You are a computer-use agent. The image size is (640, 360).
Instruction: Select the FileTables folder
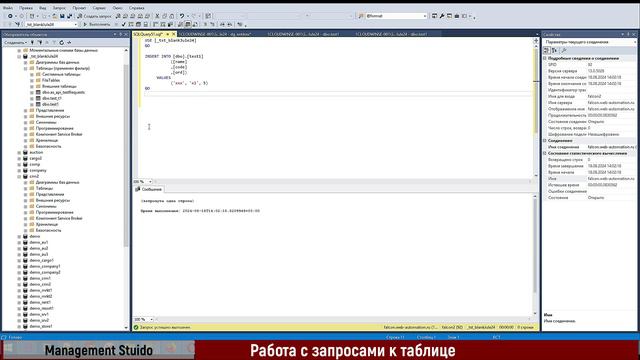coord(51,80)
